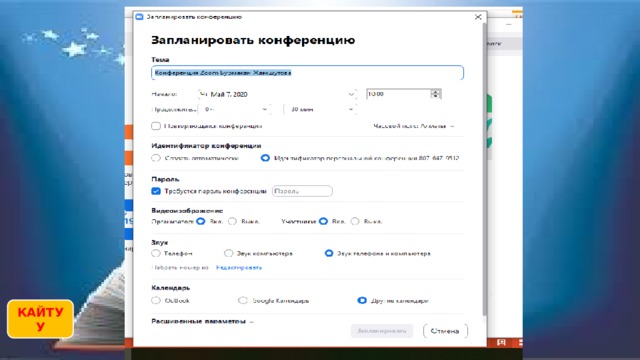Open the time zone (Часовой пояс) dropdown

[413, 126]
